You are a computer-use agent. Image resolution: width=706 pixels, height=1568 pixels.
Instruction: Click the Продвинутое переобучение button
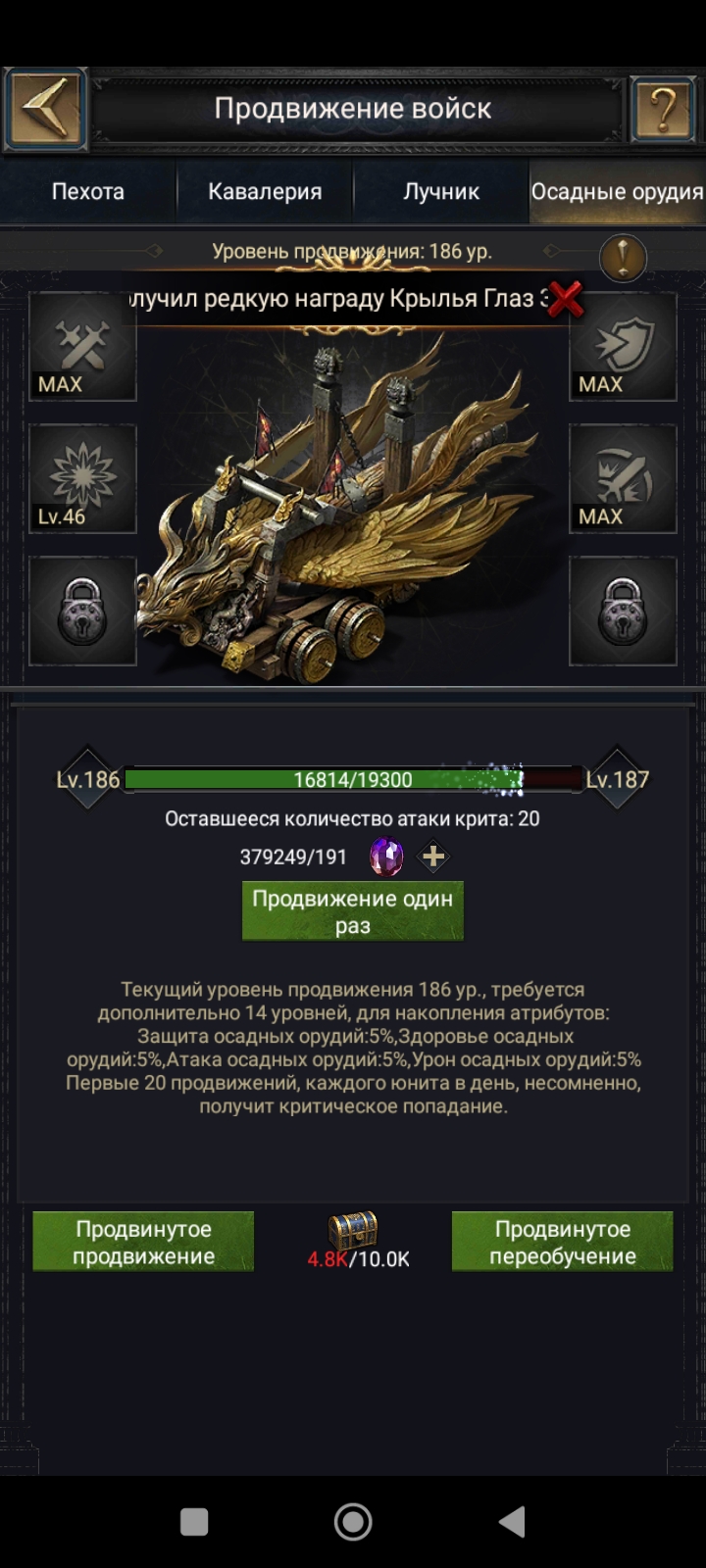pyautogui.click(x=563, y=1242)
